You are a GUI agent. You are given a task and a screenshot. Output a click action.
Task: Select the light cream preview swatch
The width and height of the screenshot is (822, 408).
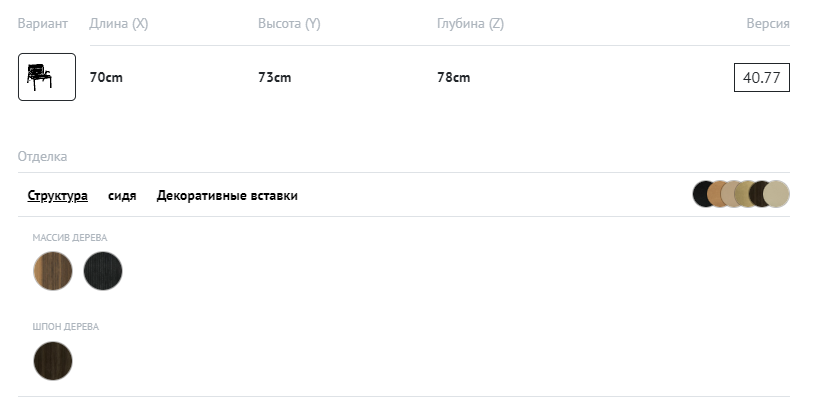pos(777,194)
